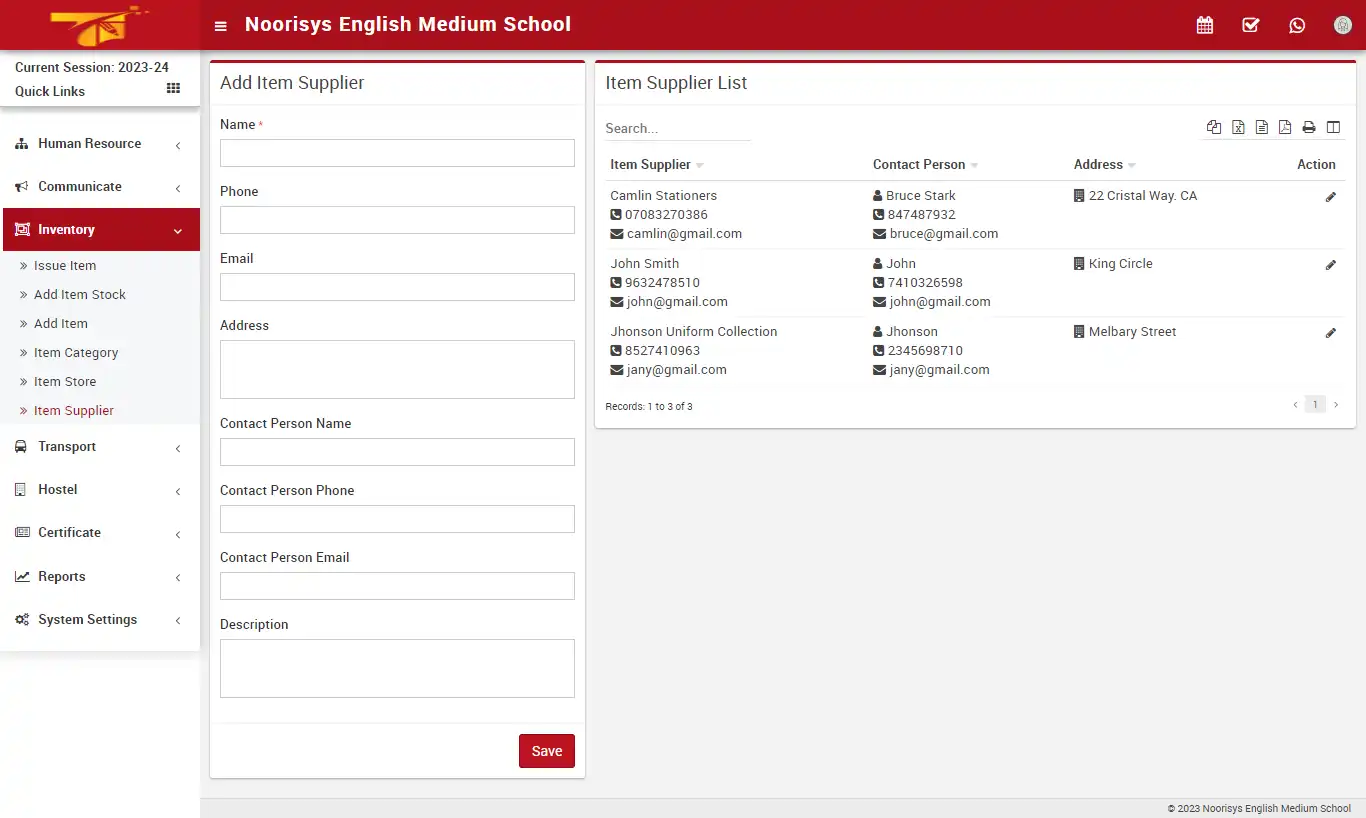The image size is (1366, 818).
Task: Select page 1 in the pagination
Action: (x=1315, y=404)
